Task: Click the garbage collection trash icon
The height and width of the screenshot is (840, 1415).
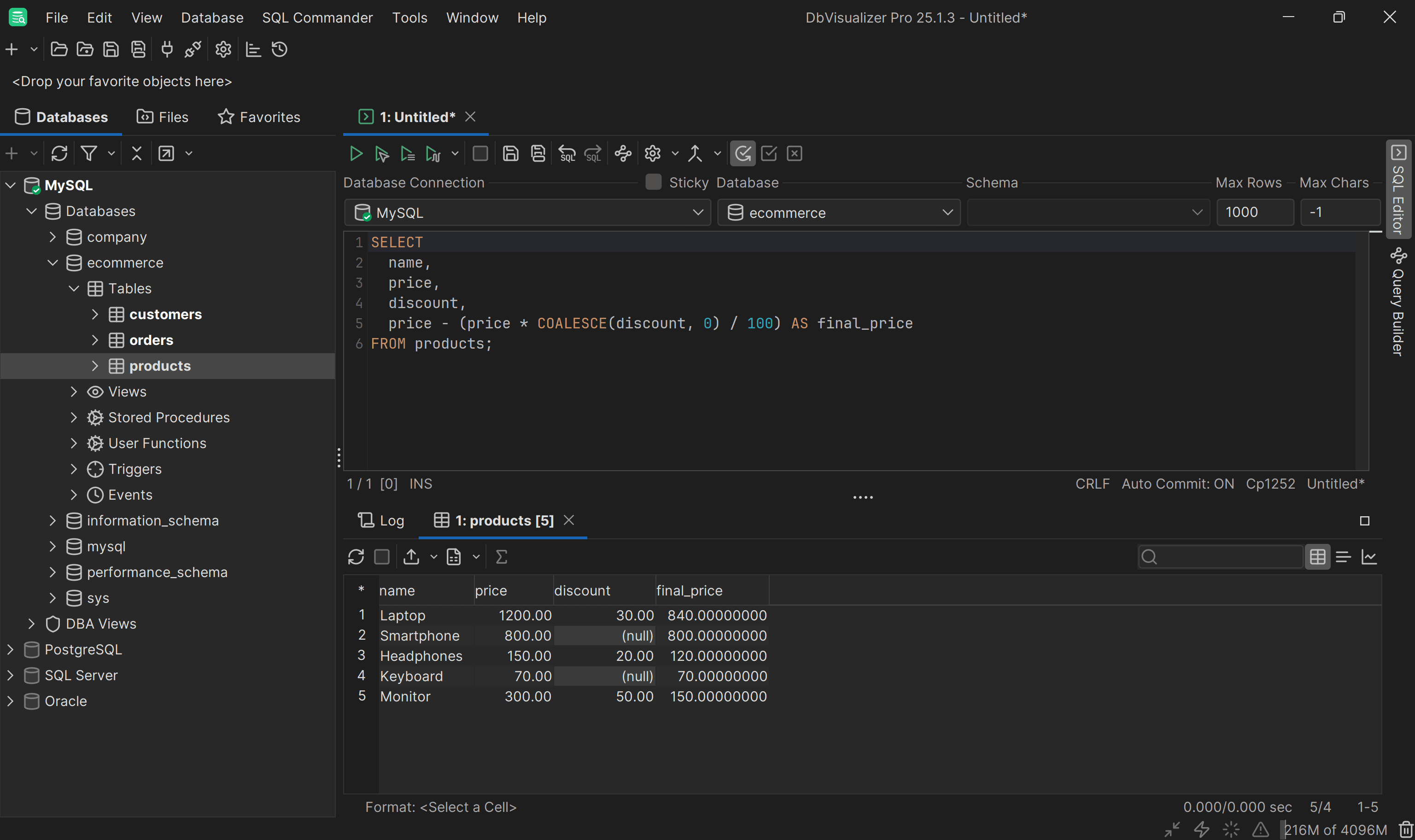Action: point(1407,830)
